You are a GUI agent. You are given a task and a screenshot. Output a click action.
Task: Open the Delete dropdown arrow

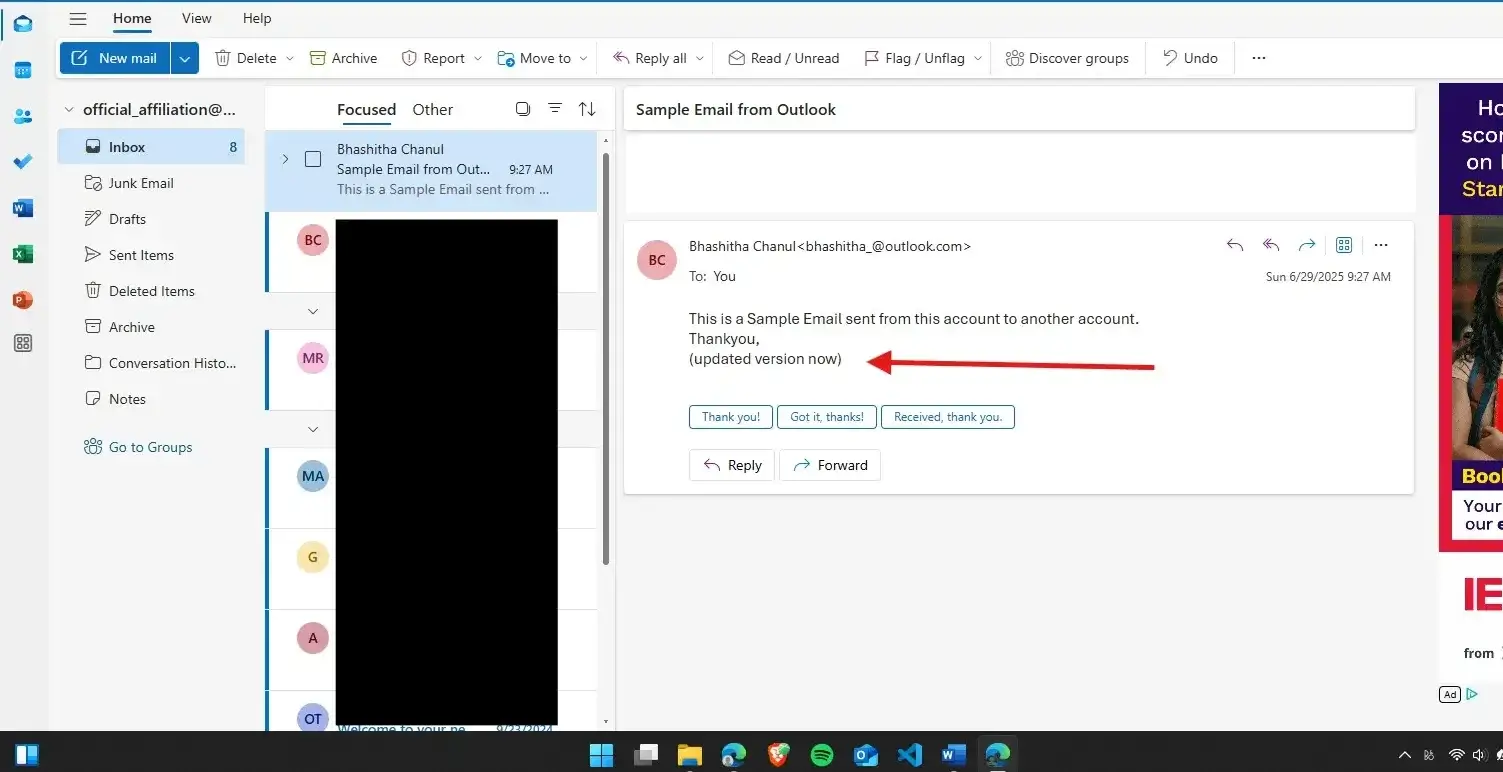click(290, 58)
